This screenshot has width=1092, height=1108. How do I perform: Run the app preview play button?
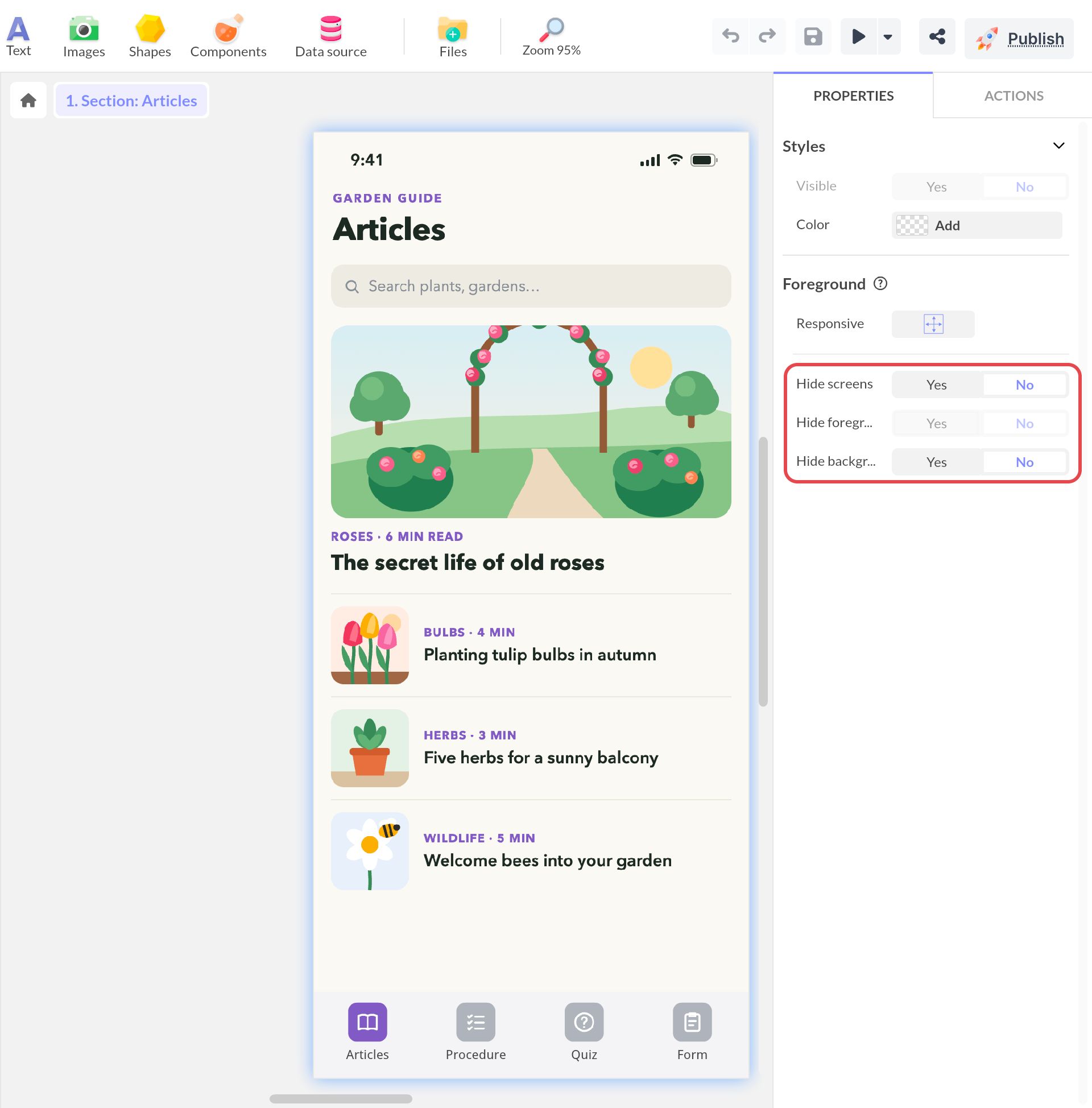(858, 37)
